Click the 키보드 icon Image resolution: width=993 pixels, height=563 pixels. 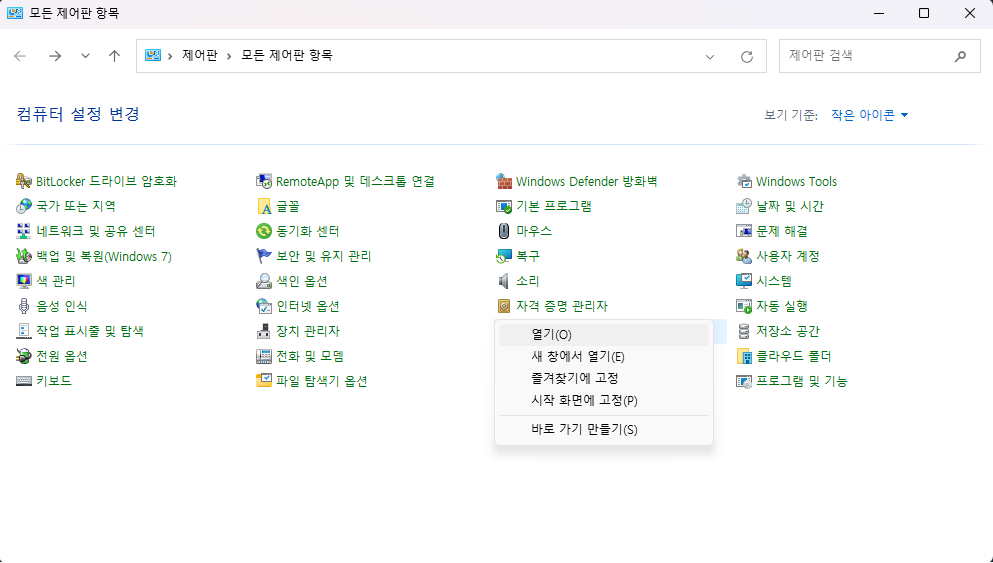coord(23,381)
